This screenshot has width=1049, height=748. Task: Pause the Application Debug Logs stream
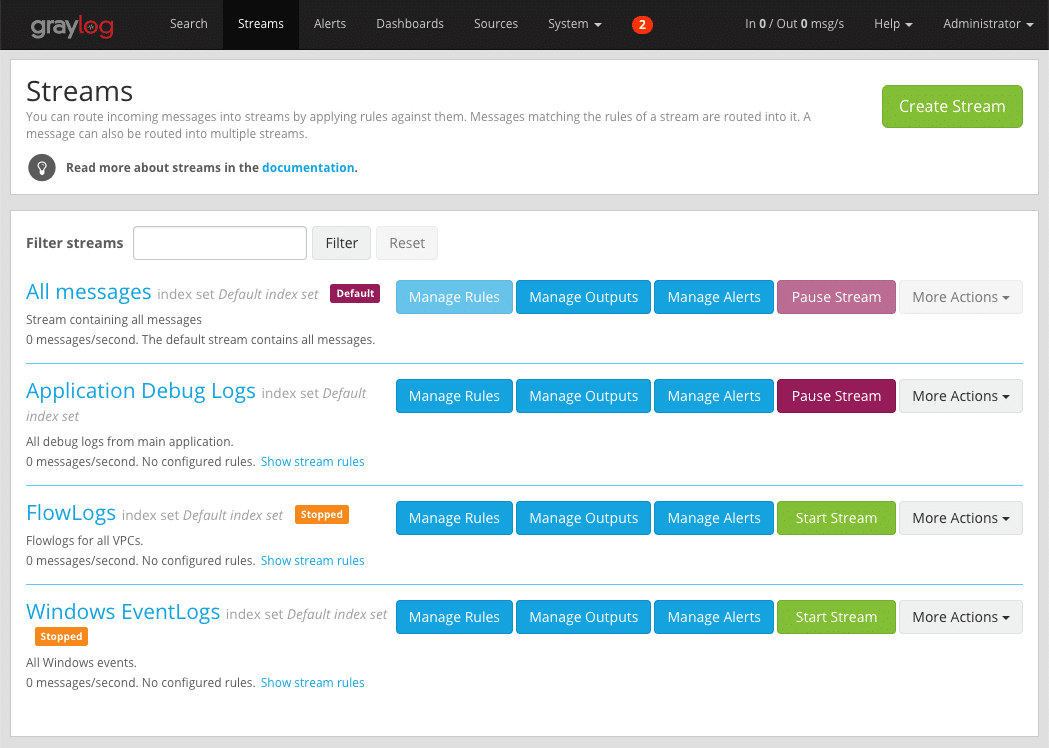836,396
